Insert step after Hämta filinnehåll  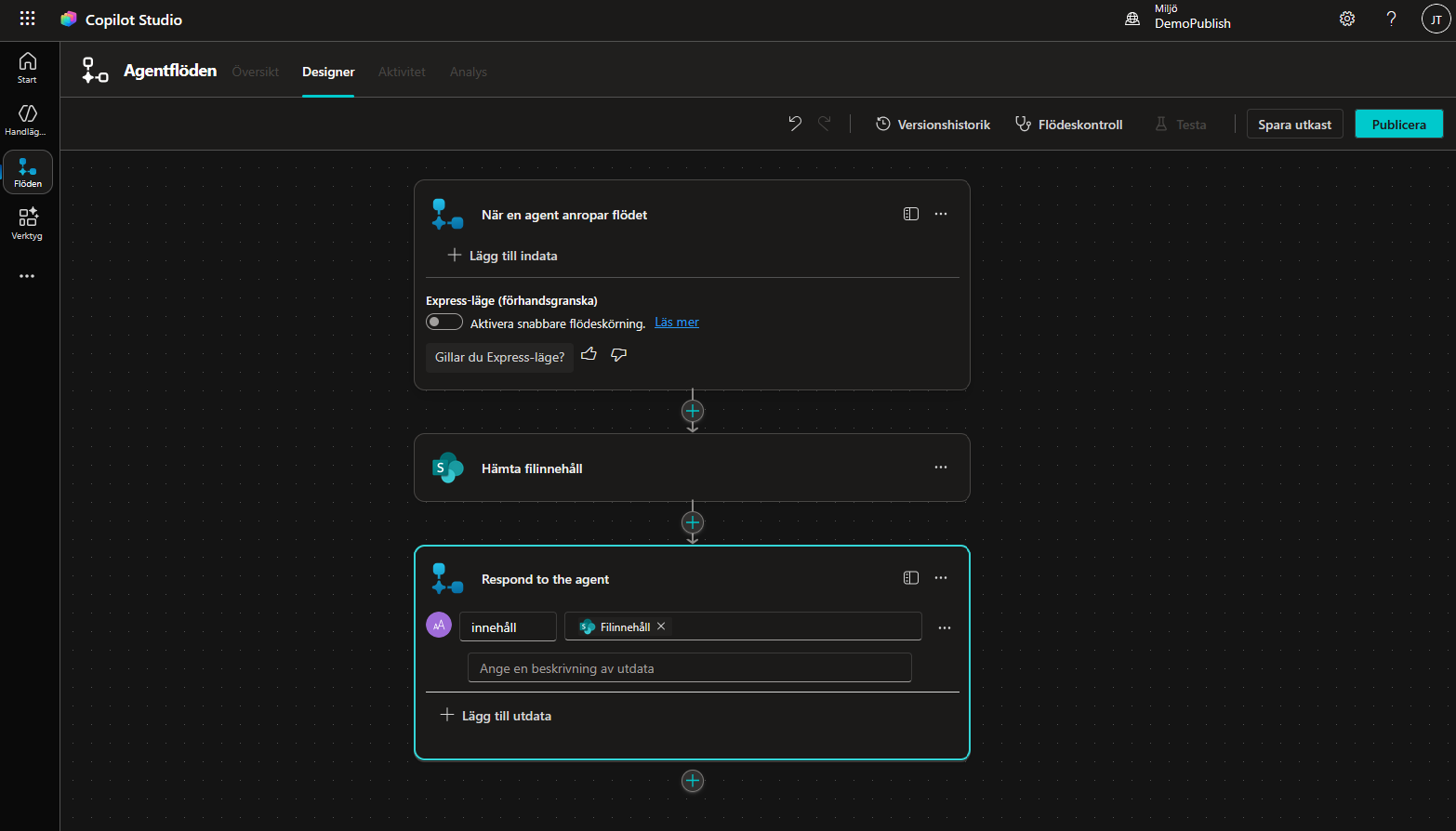pyautogui.click(x=693, y=522)
